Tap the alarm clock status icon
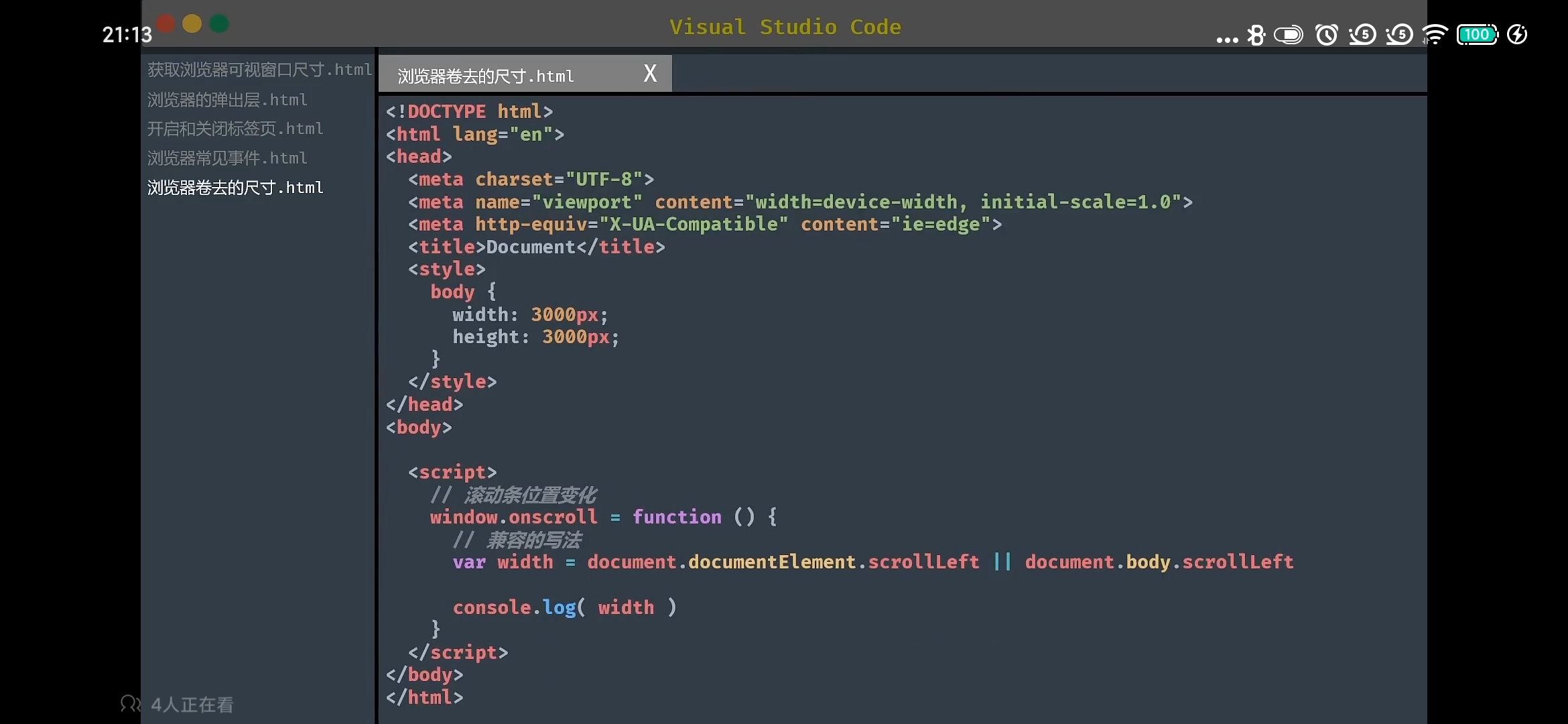 [1327, 35]
